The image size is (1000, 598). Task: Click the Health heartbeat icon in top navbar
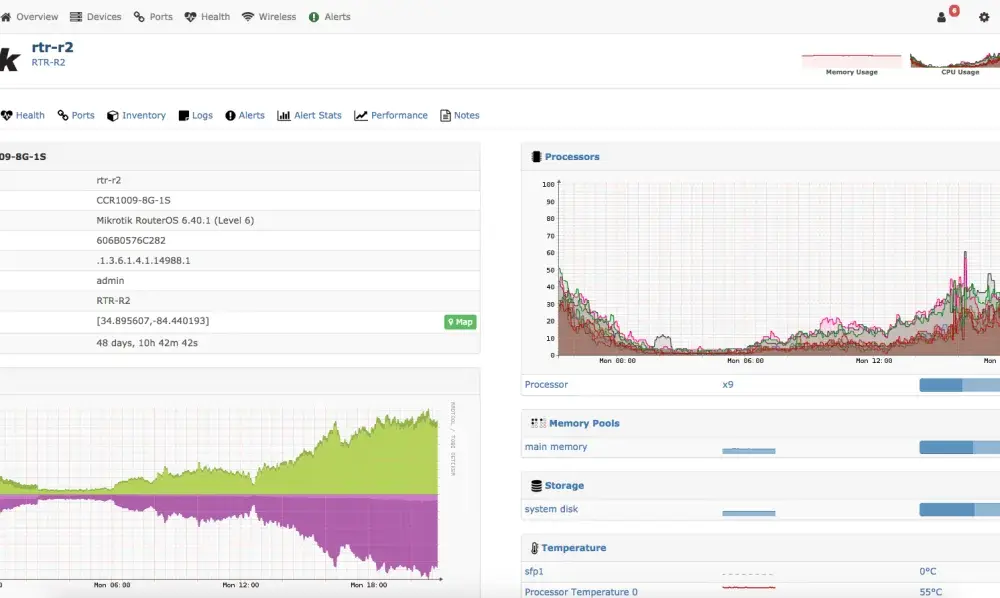(190, 17)
